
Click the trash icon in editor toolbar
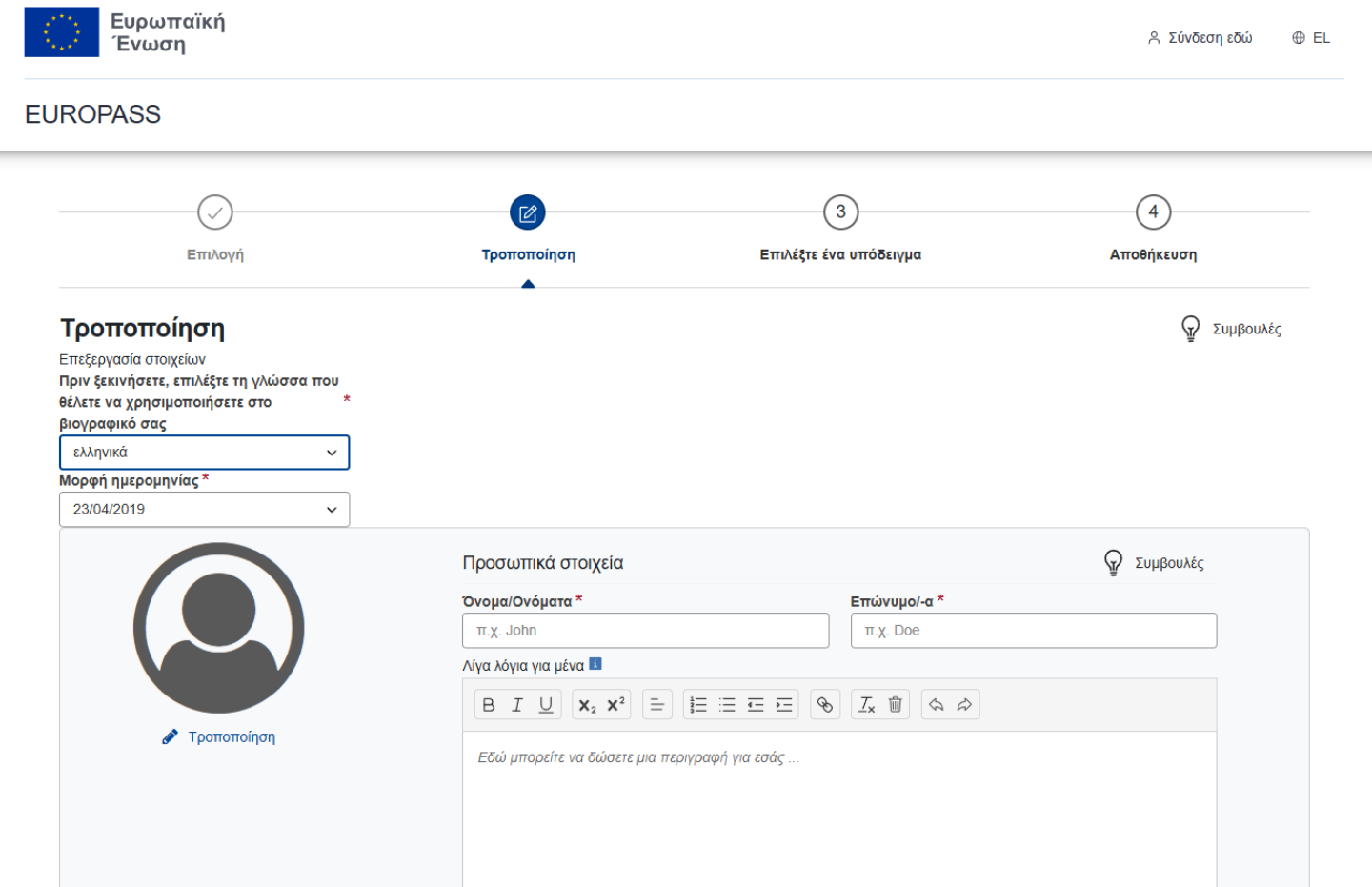pos(896,705)
